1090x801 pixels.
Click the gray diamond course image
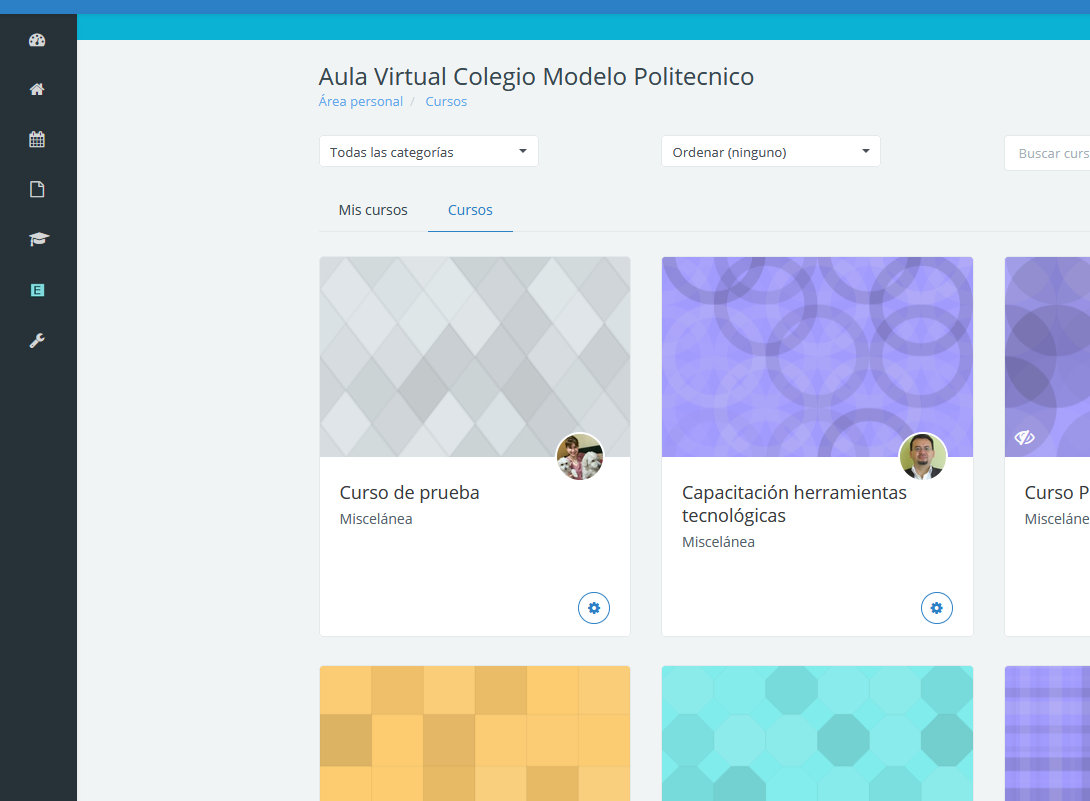[x=475, y=357]
